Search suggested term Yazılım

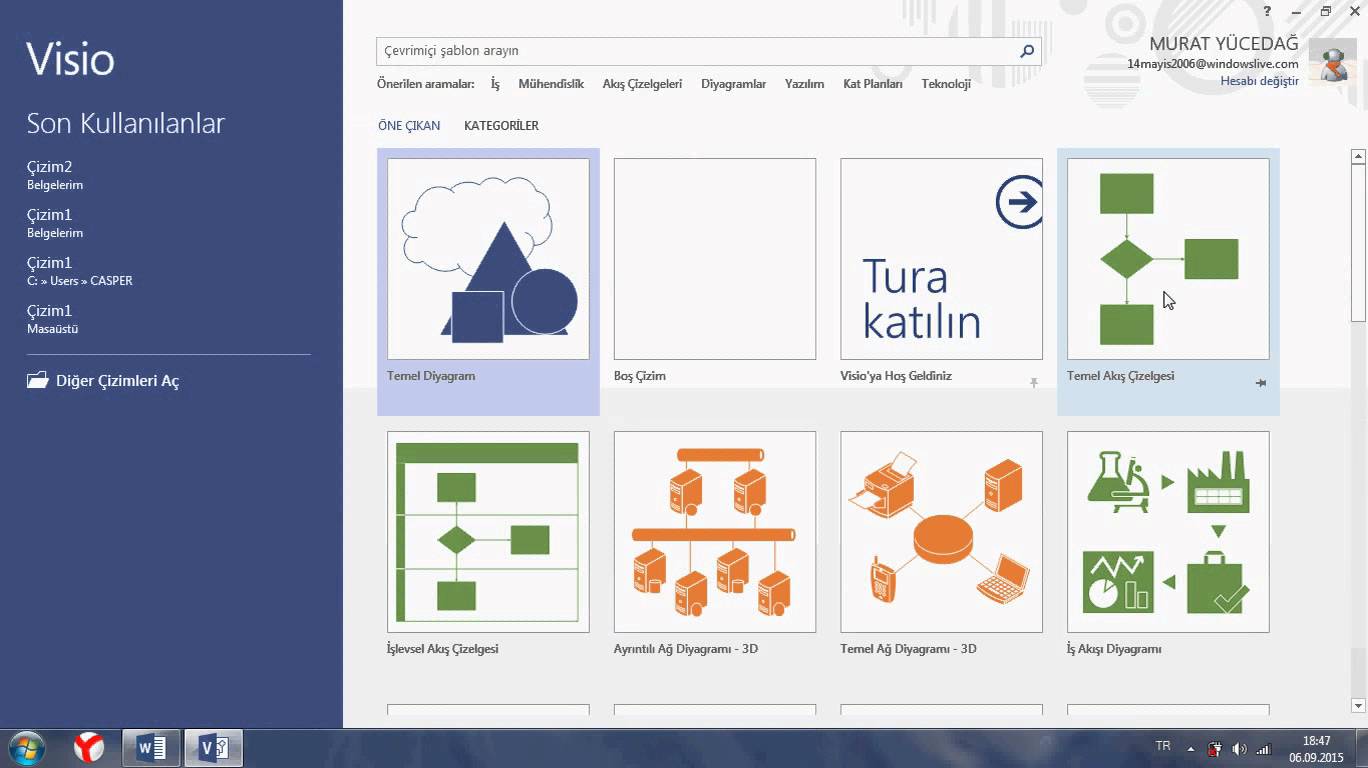pos(804,84)
